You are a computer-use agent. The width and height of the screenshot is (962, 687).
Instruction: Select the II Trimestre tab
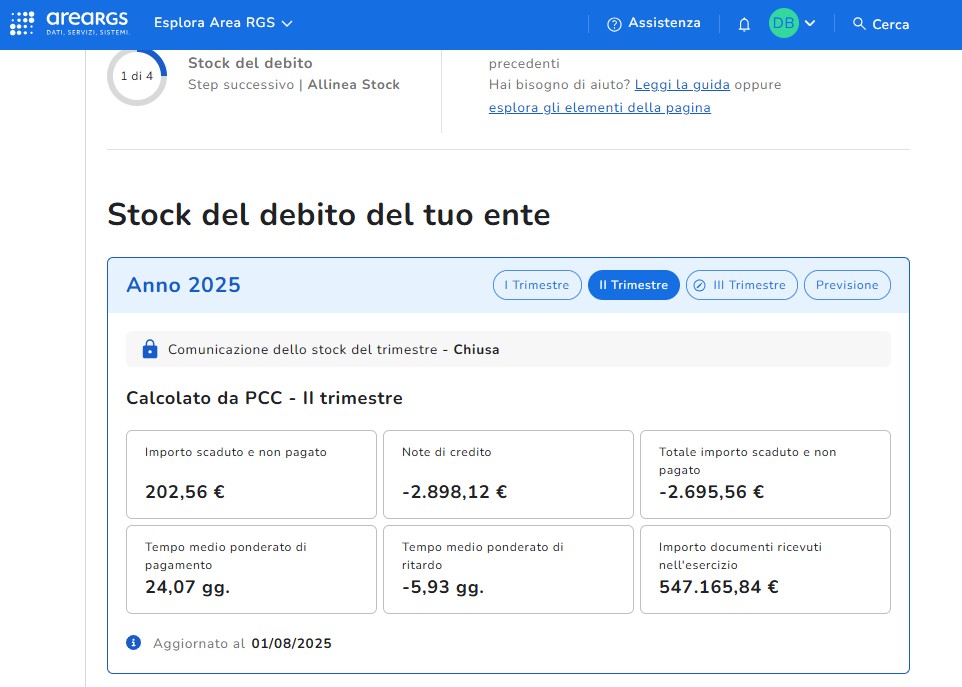pyautogui.click(x=633, y=285)
